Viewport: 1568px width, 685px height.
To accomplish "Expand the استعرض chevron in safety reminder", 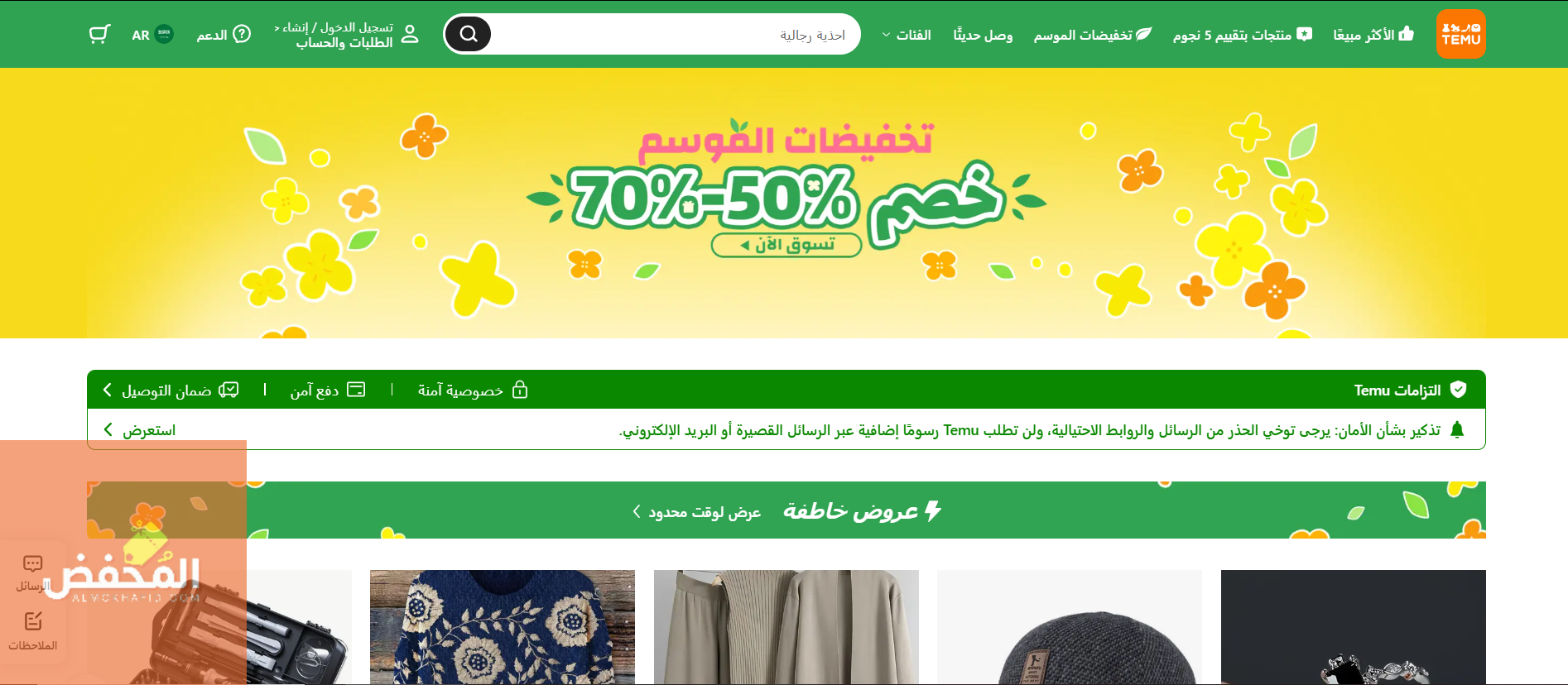I will coord(108,430).
